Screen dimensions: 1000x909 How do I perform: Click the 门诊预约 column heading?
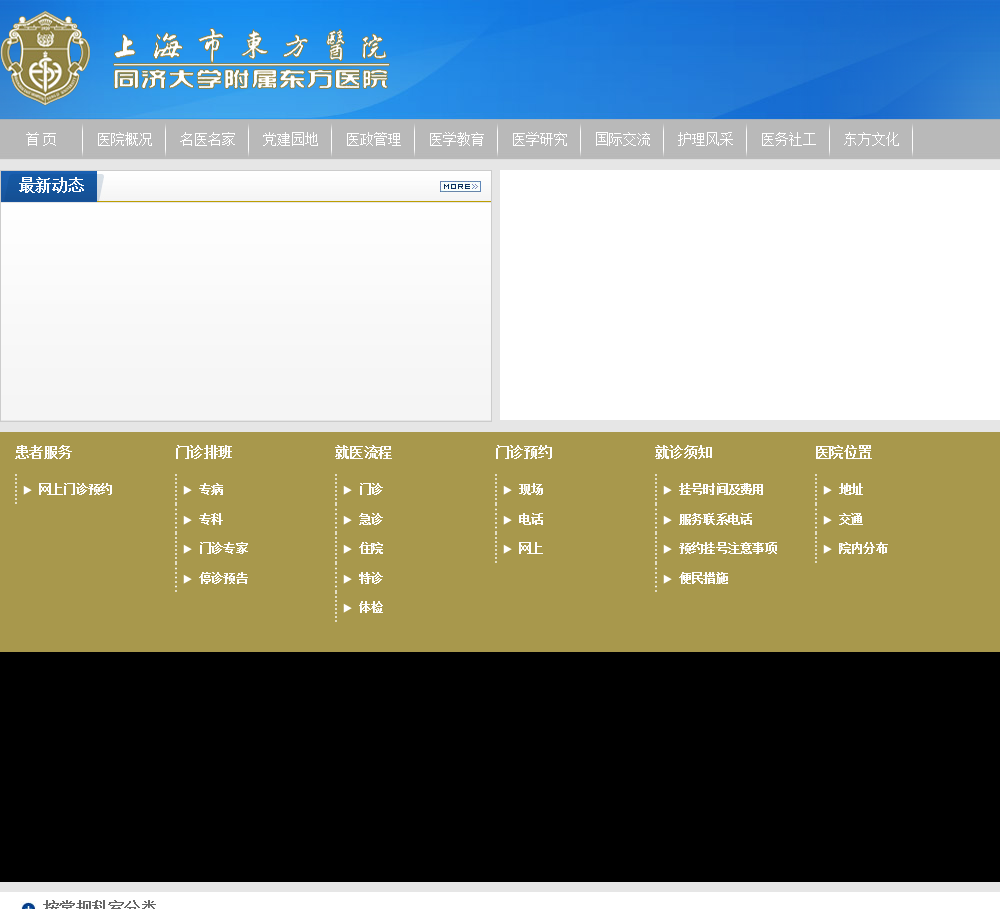click(x=524, y=452)
